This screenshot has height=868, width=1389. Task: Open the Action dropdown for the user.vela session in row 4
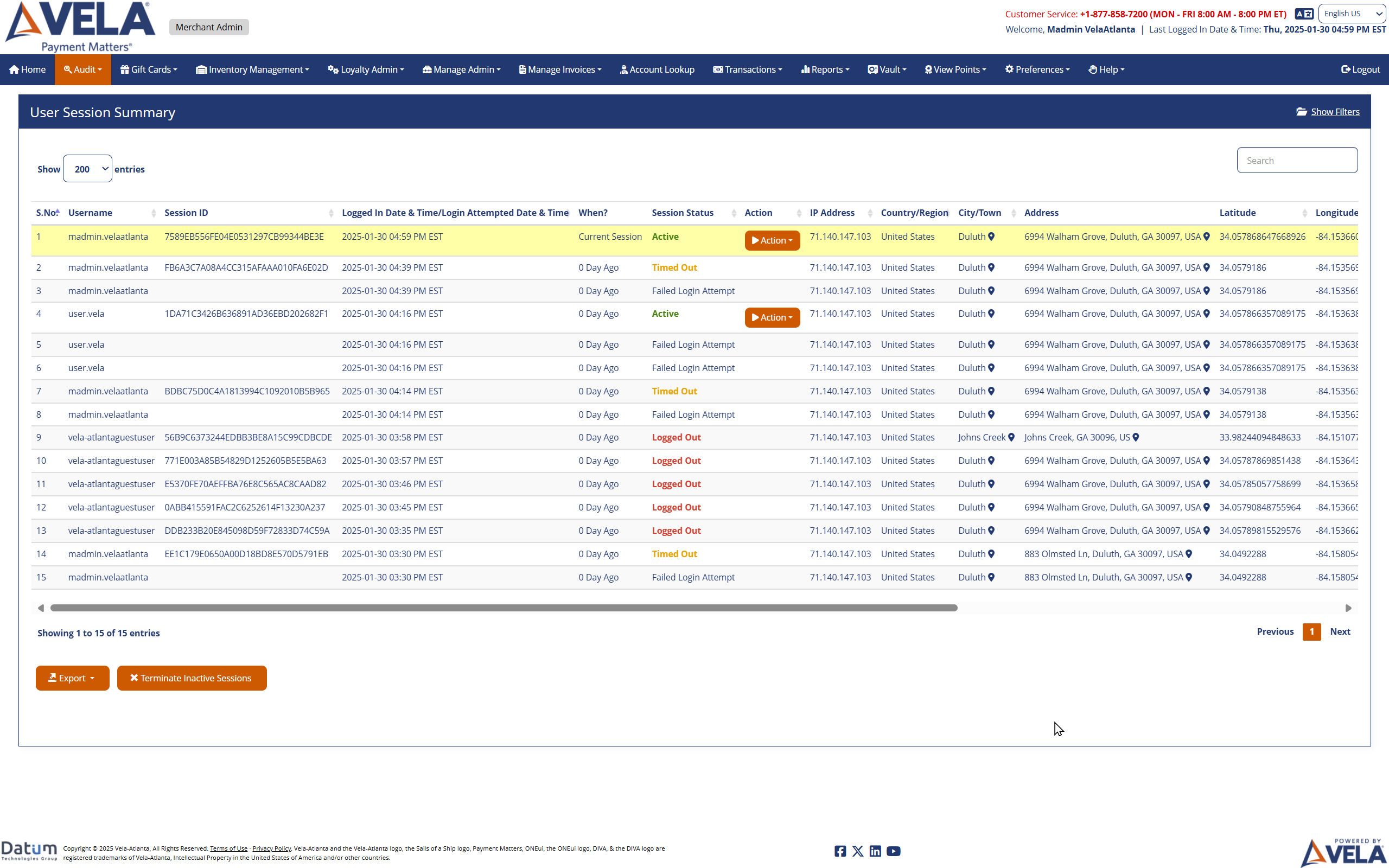click(x=772, y=317)
